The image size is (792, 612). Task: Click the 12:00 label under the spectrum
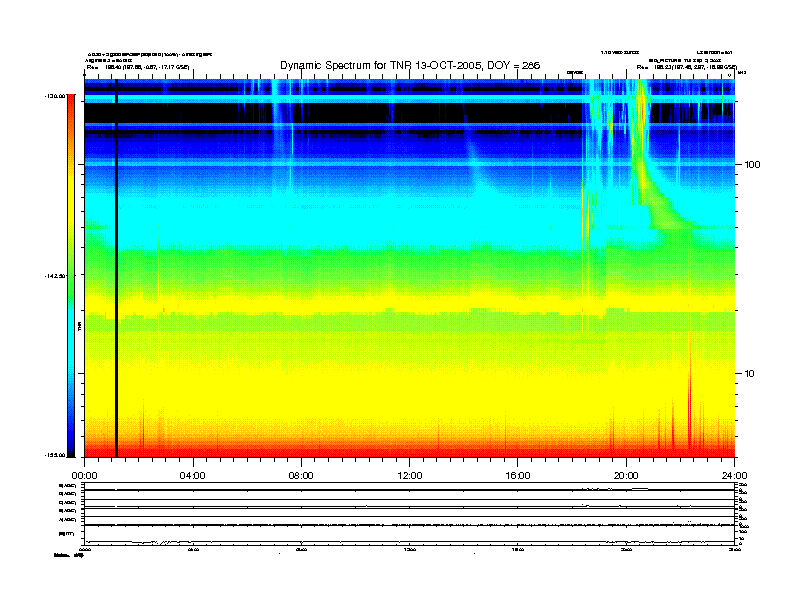pyautogui.click(x=410, y=476)
